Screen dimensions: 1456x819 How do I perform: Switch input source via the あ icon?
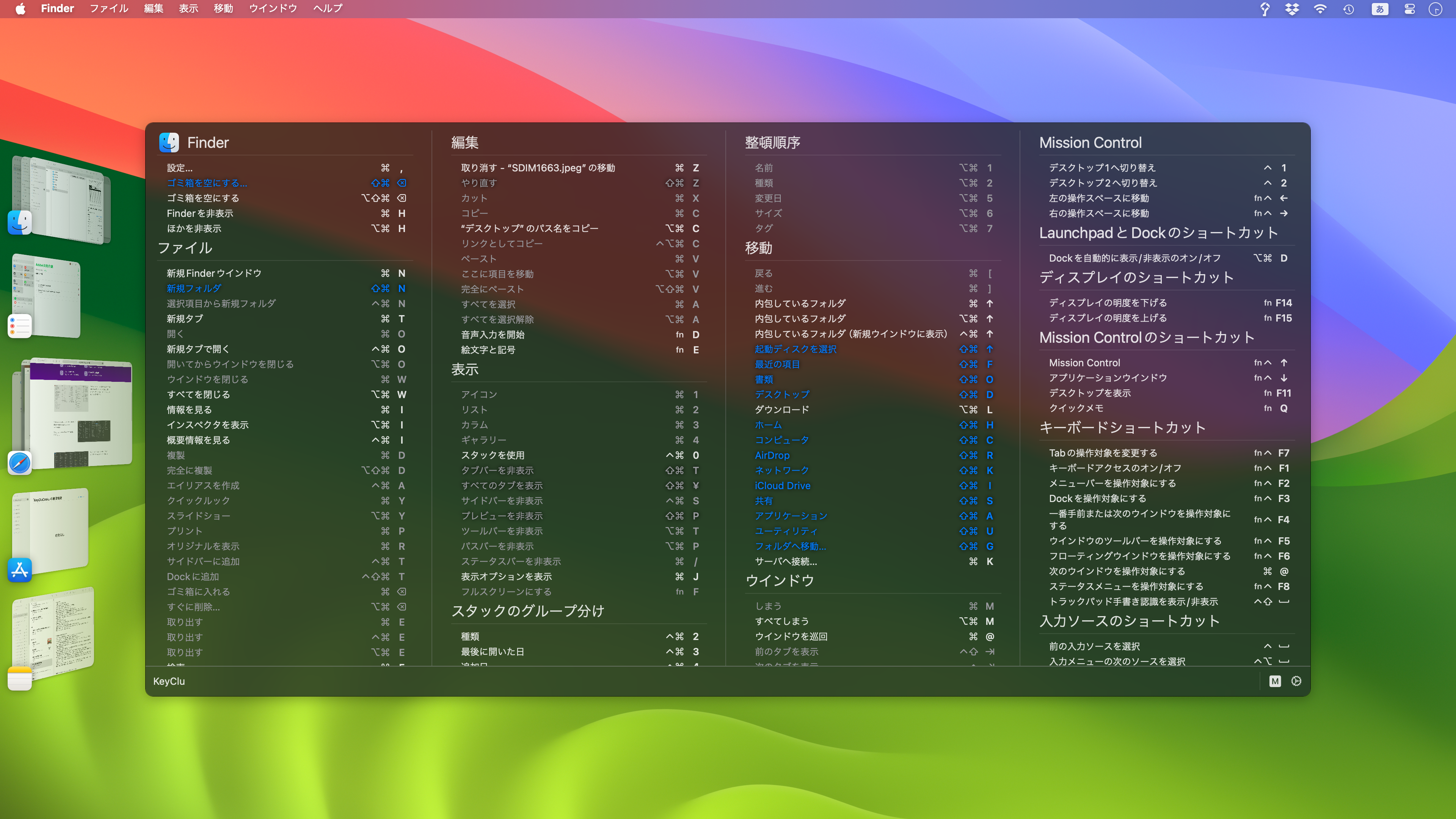click(1380, 8)
